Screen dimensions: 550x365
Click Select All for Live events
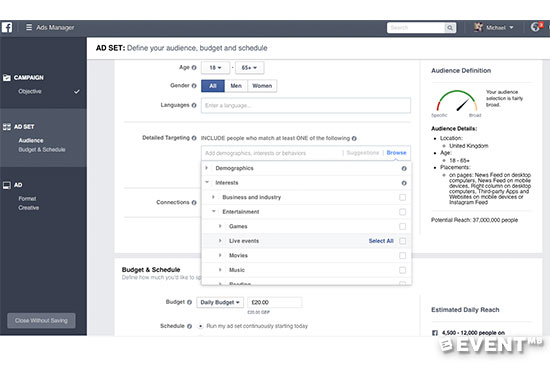point(381,241)
